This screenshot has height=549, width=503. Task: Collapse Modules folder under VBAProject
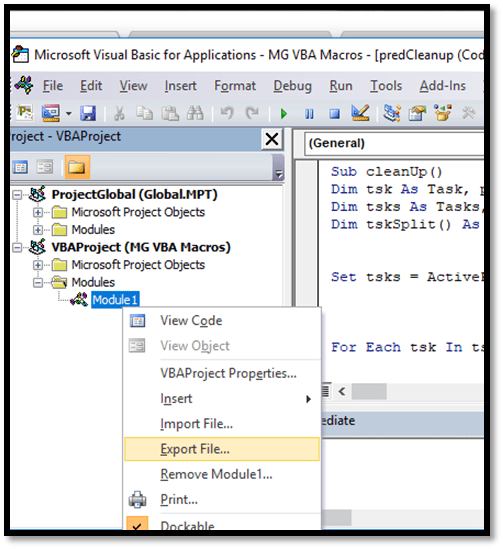coord(37,282)
